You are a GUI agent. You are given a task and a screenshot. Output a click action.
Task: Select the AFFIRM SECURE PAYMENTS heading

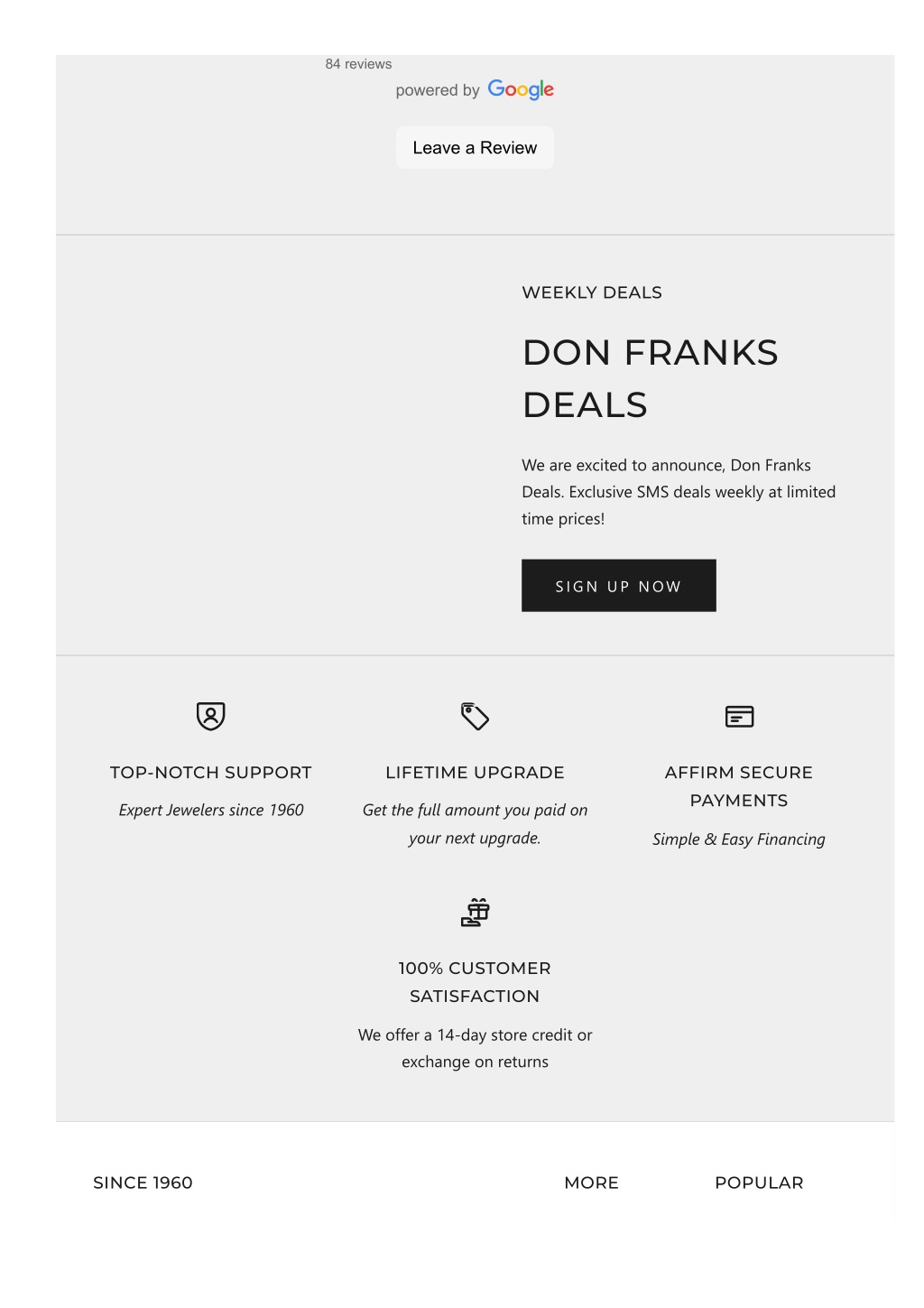(x=739, y=786)
